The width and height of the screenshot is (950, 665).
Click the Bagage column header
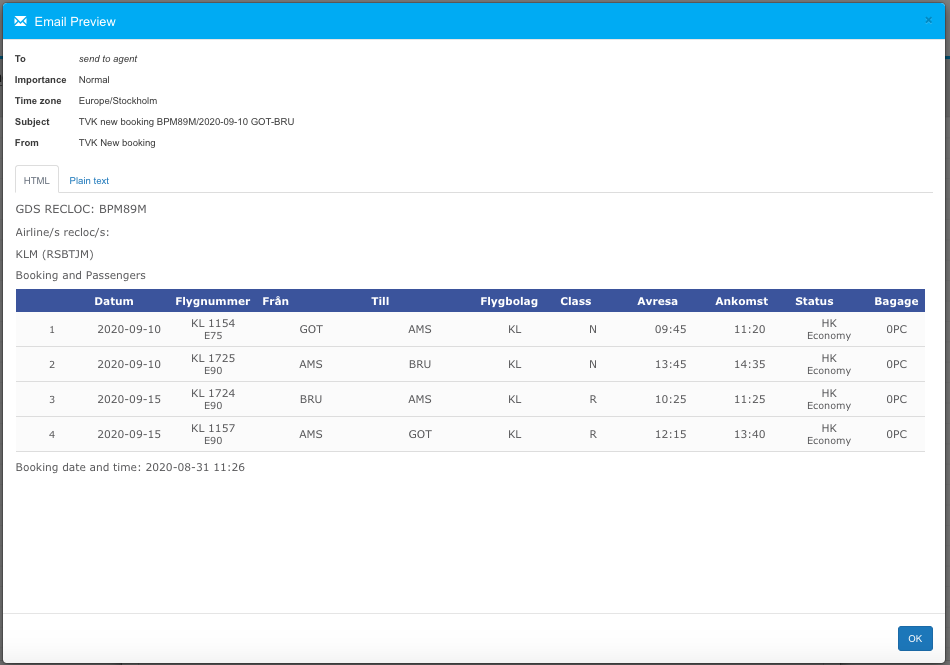(x=896, y=301)
